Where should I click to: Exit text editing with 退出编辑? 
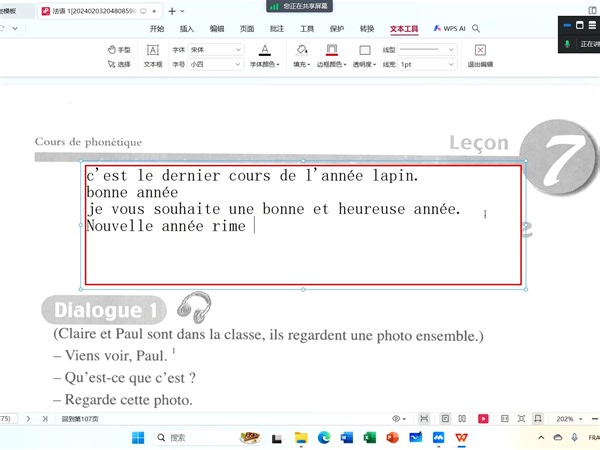(x=480, y=56)
